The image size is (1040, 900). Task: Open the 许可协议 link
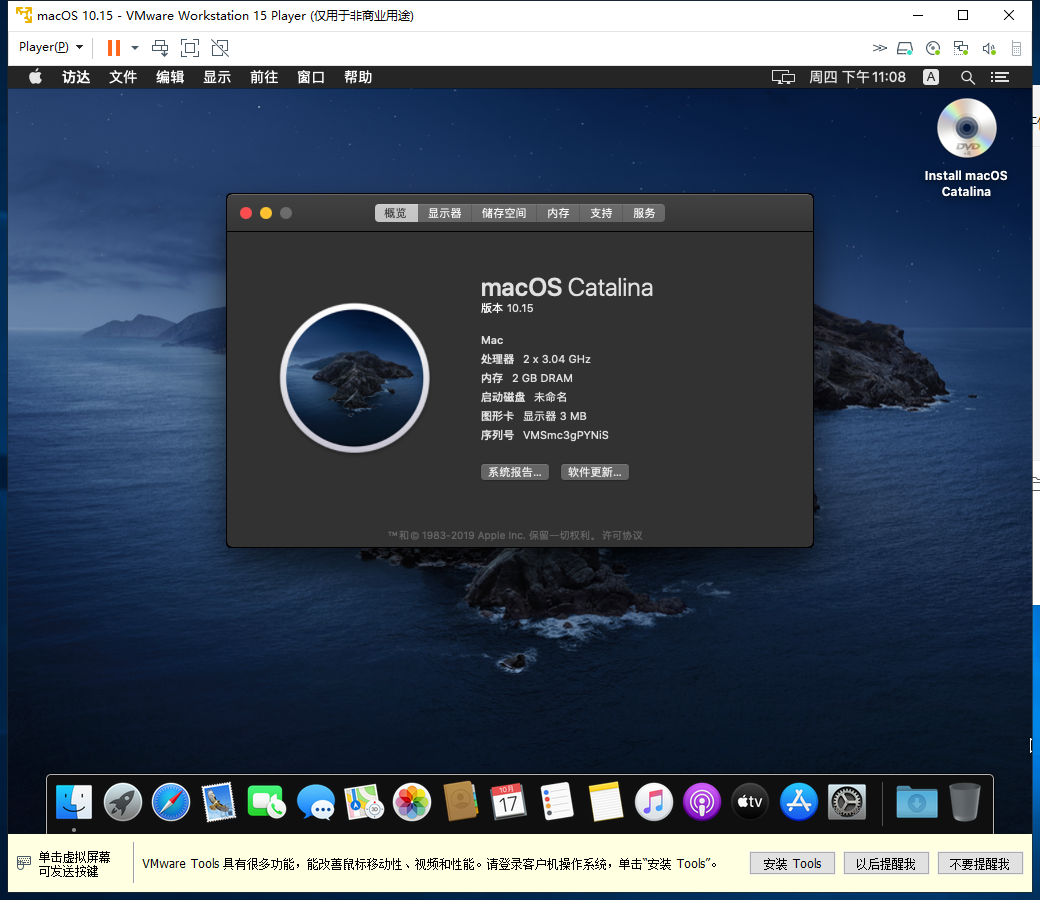(x=622, y=535)
